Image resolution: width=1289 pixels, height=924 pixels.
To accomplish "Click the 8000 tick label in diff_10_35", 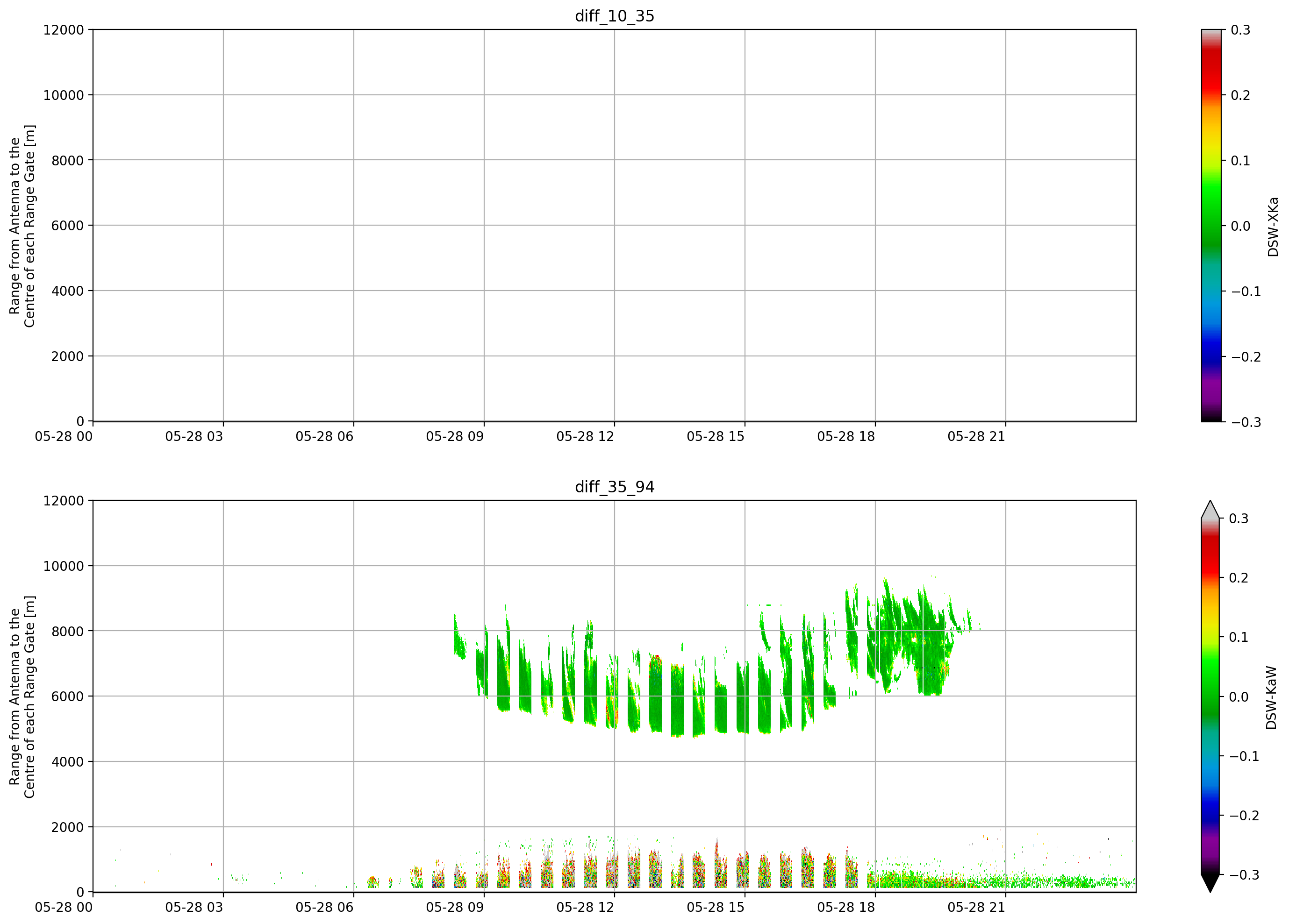I will pyautogui.click(x=68, y=160).
